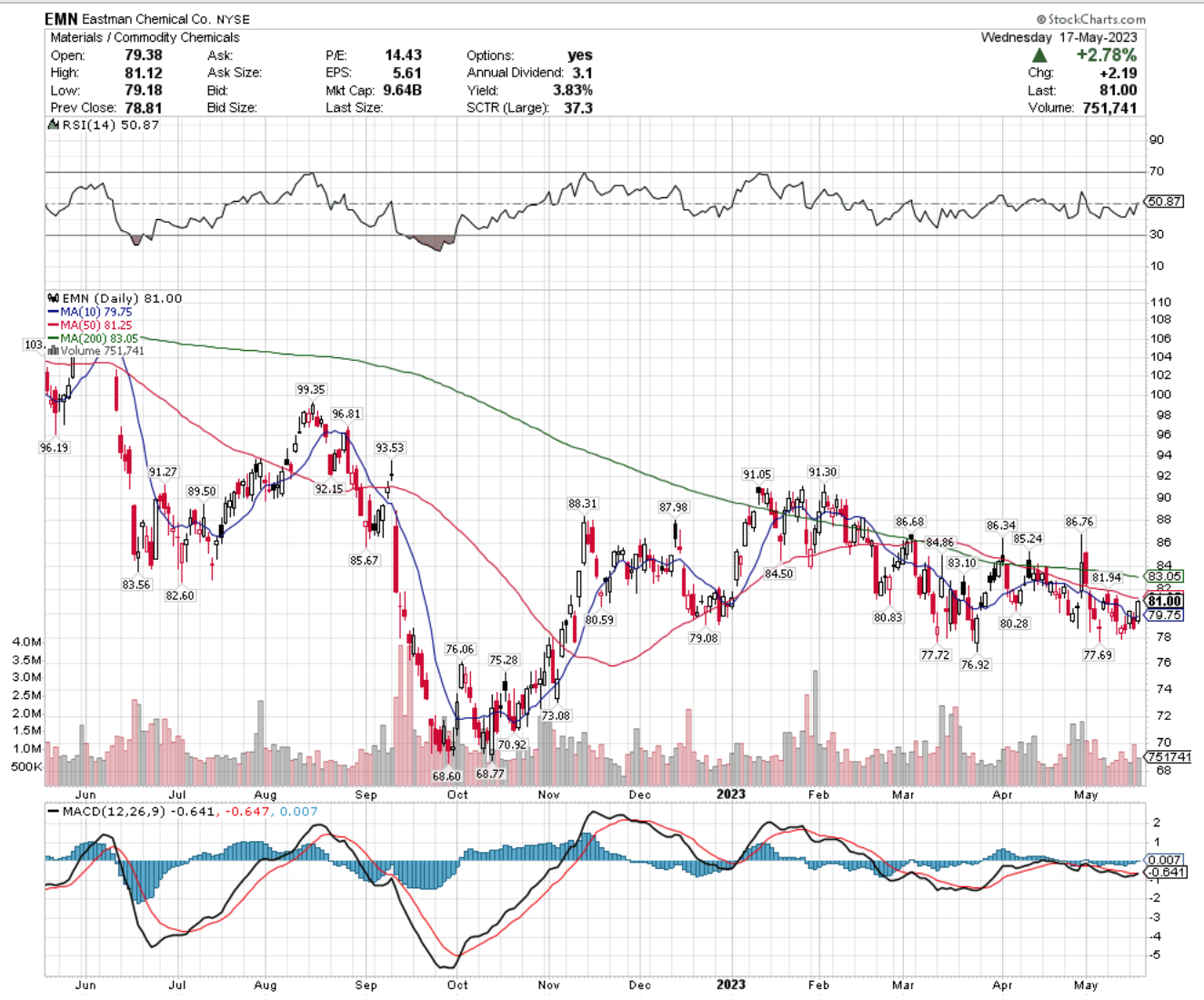Click the 68.77 low price label
The width and height of the screenshot is (1204, 1000).
(490, 774)
